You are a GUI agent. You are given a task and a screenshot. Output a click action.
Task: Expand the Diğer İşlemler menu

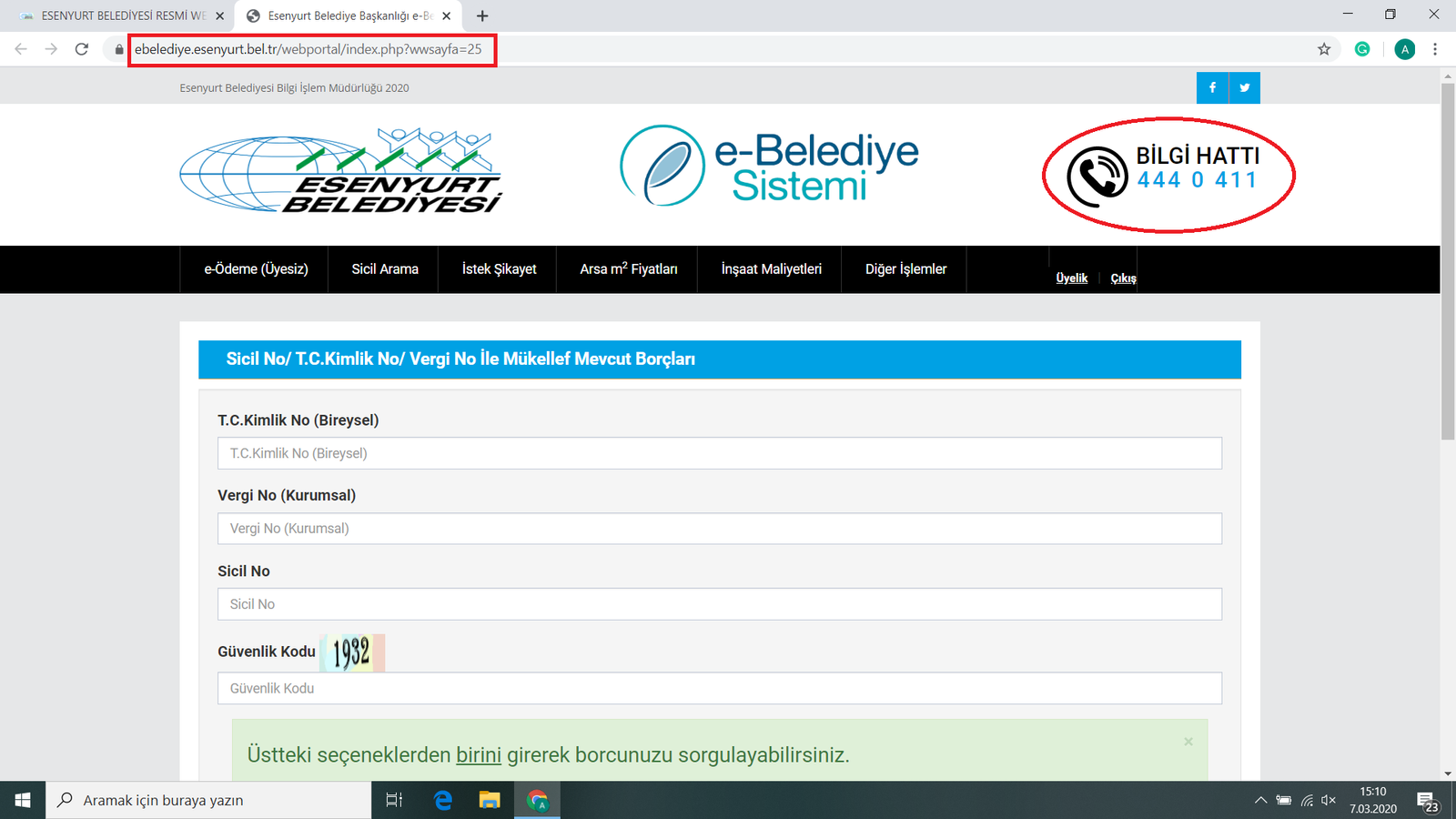point(905,269)
